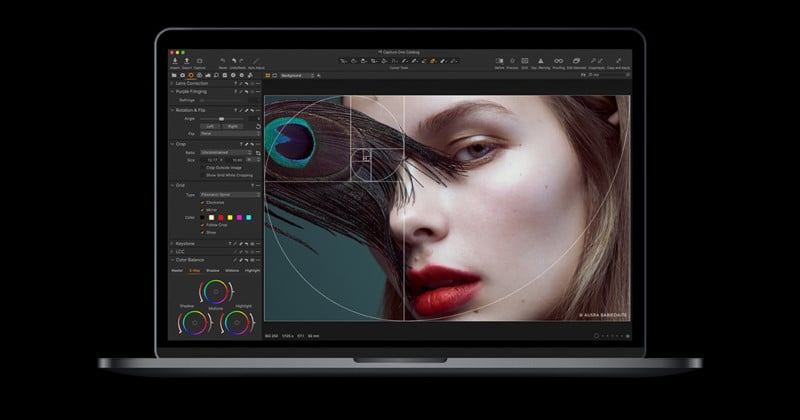Open the Exposure histogram tool tab
The width and height of the screenshot is (800, 420).
pos(208,76)
